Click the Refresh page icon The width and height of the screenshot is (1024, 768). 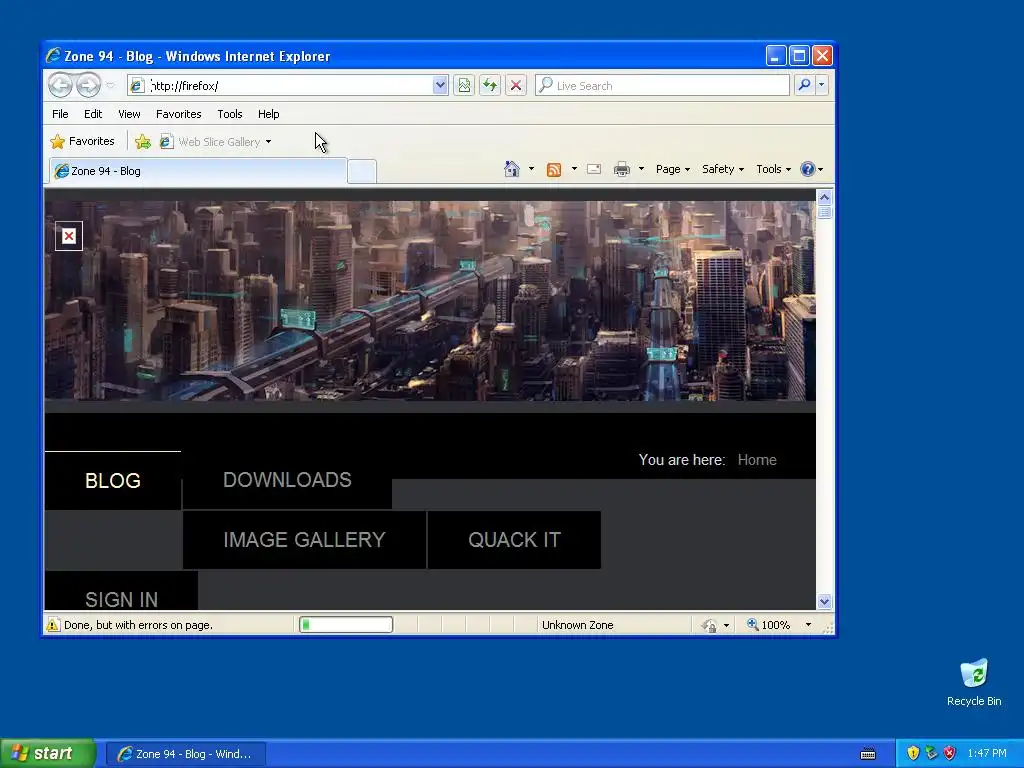[x=490, y=85]
